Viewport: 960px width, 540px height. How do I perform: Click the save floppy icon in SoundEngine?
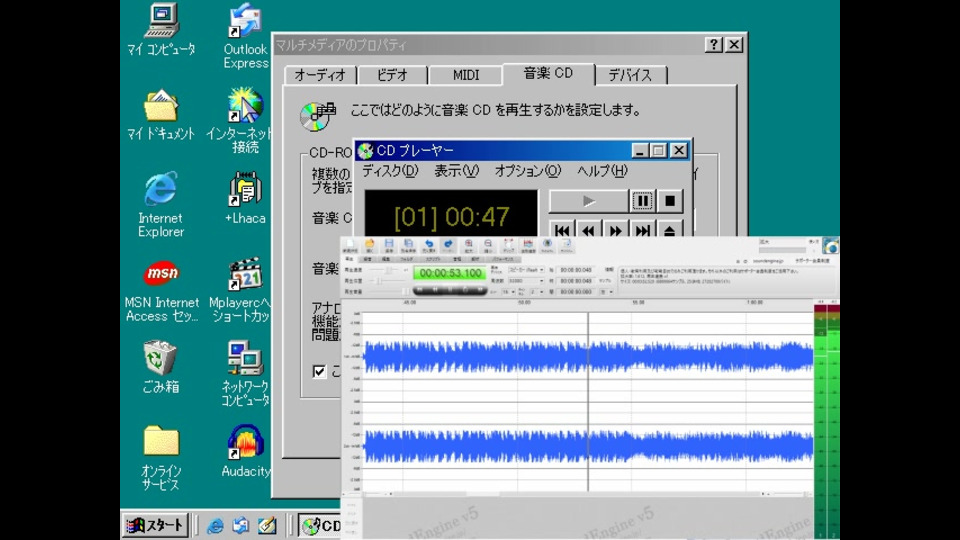pos(389,246)
